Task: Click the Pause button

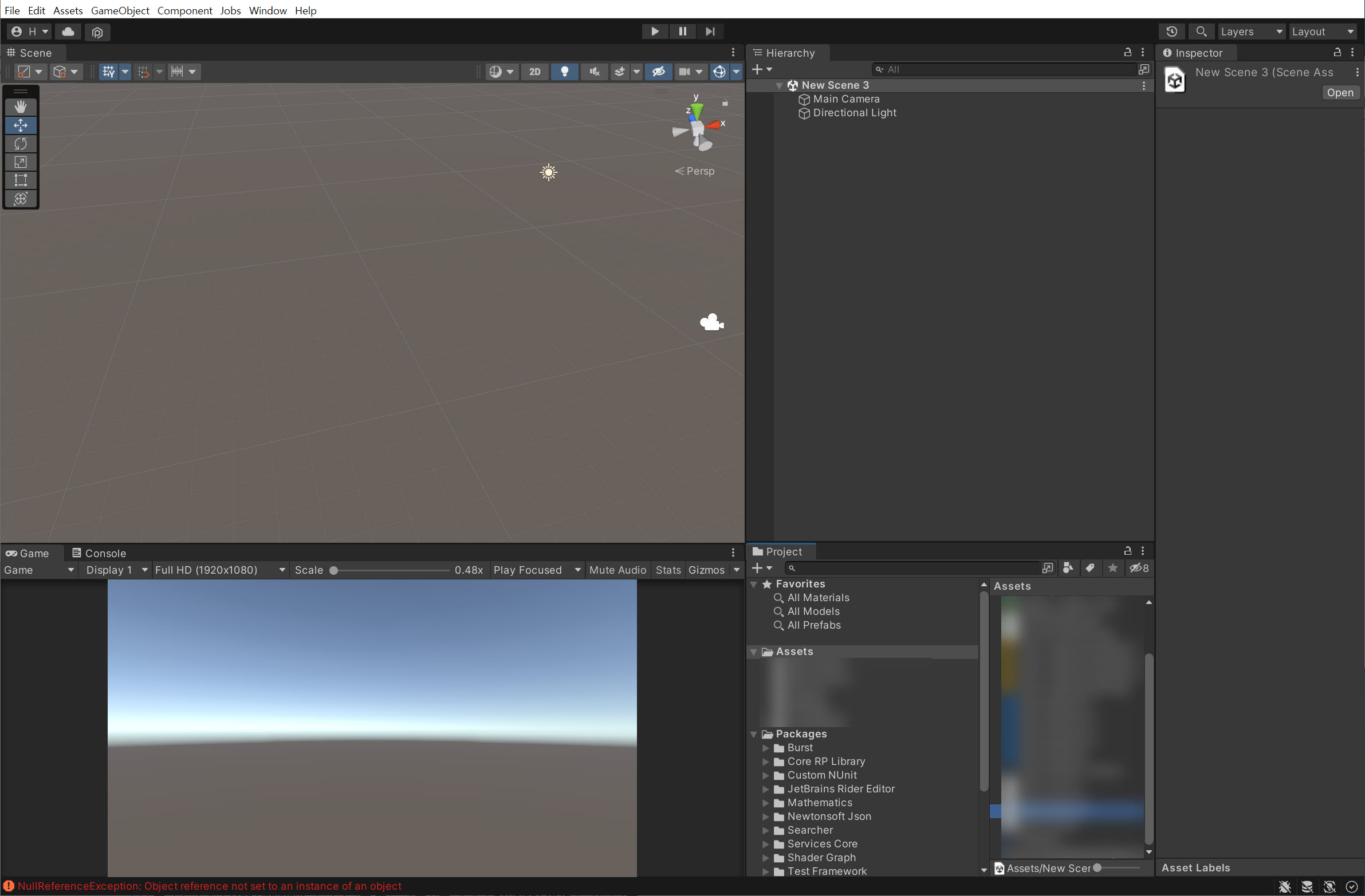Action: coord(682,31)
